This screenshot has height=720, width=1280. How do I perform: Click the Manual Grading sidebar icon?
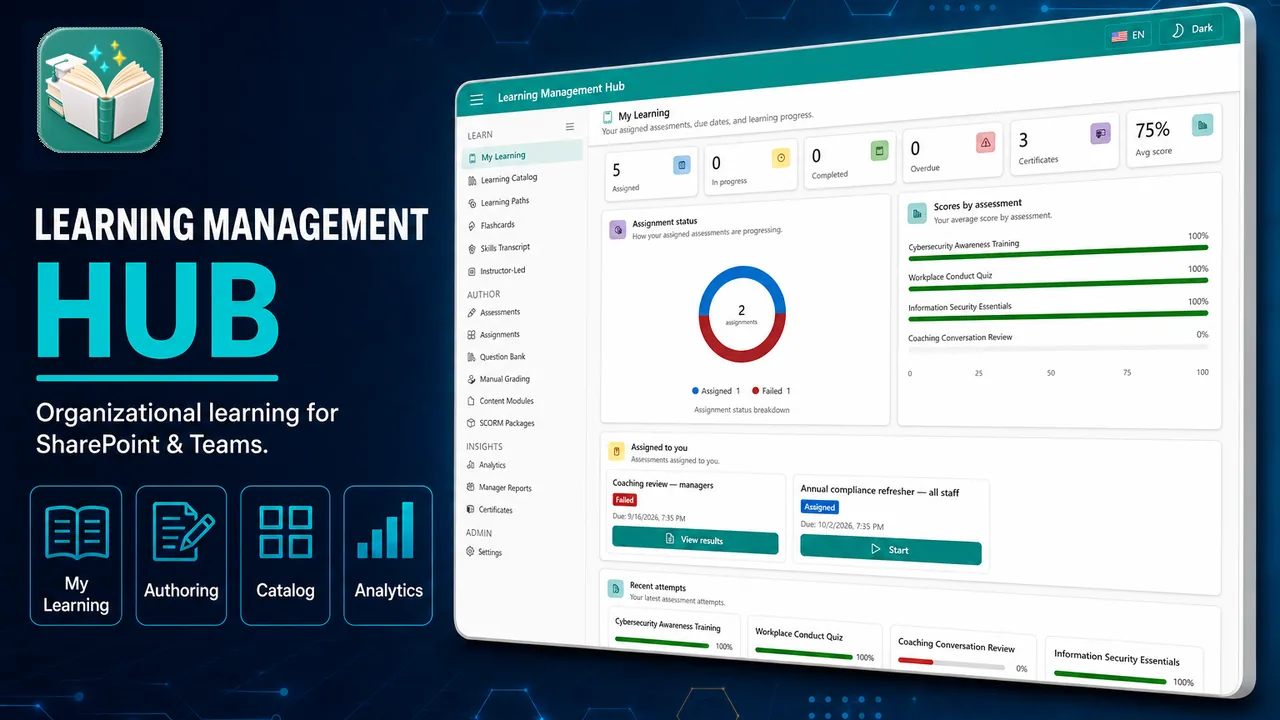tap(471, 379)
